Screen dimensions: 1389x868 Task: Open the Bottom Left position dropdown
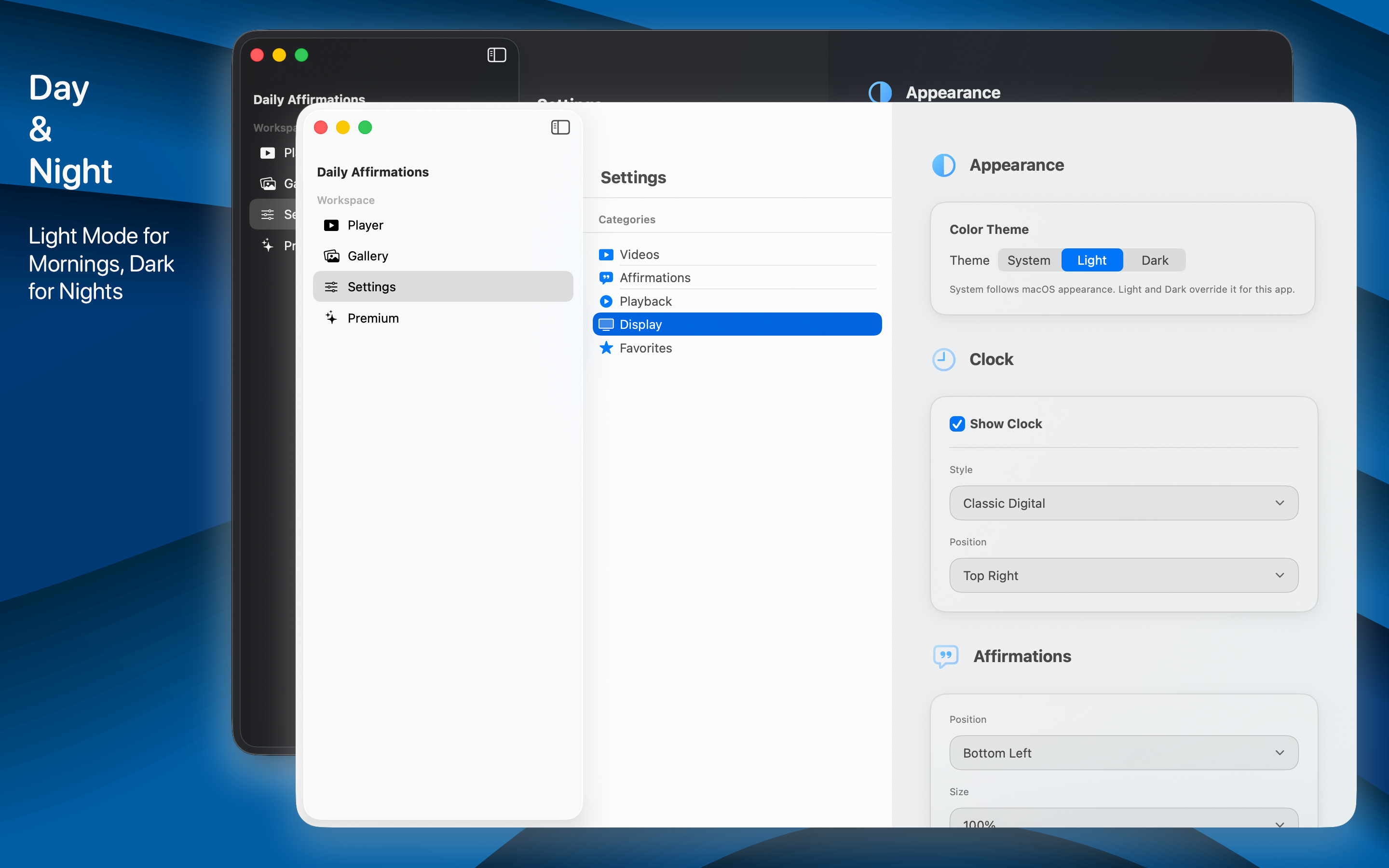pos(1123,753)
